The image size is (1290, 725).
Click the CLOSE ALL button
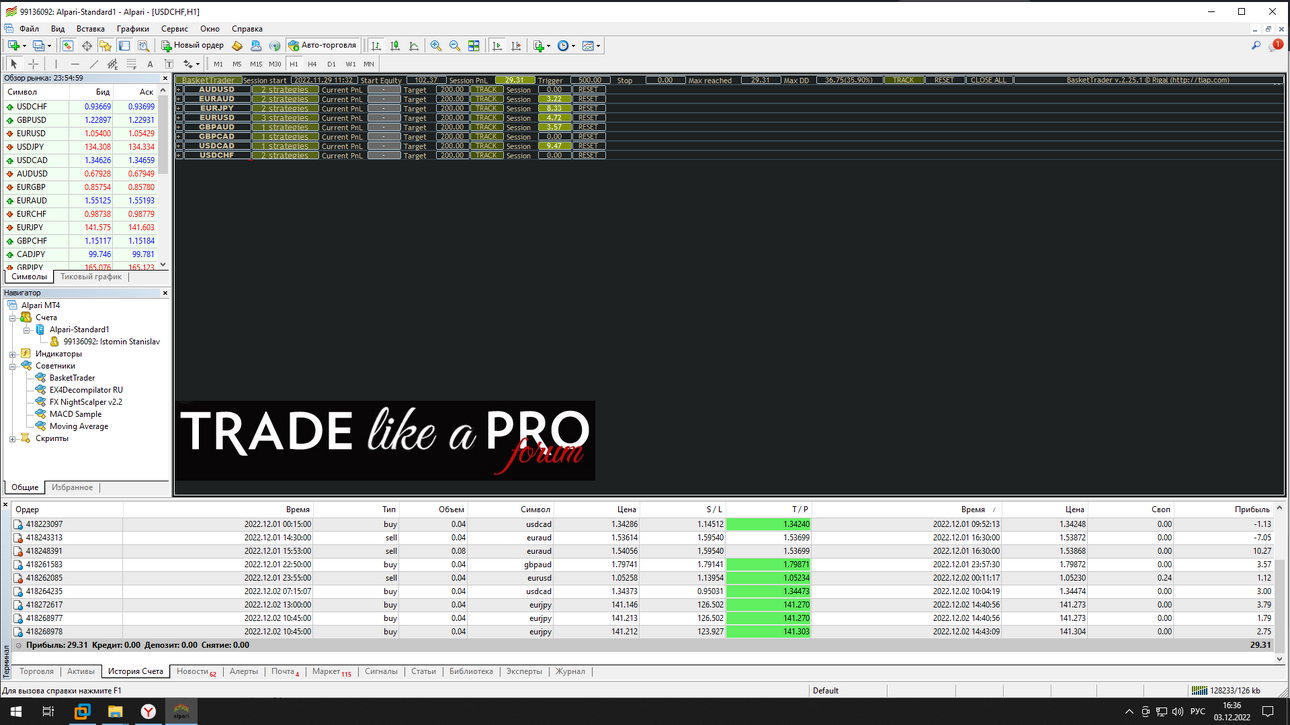coord(988,80)
